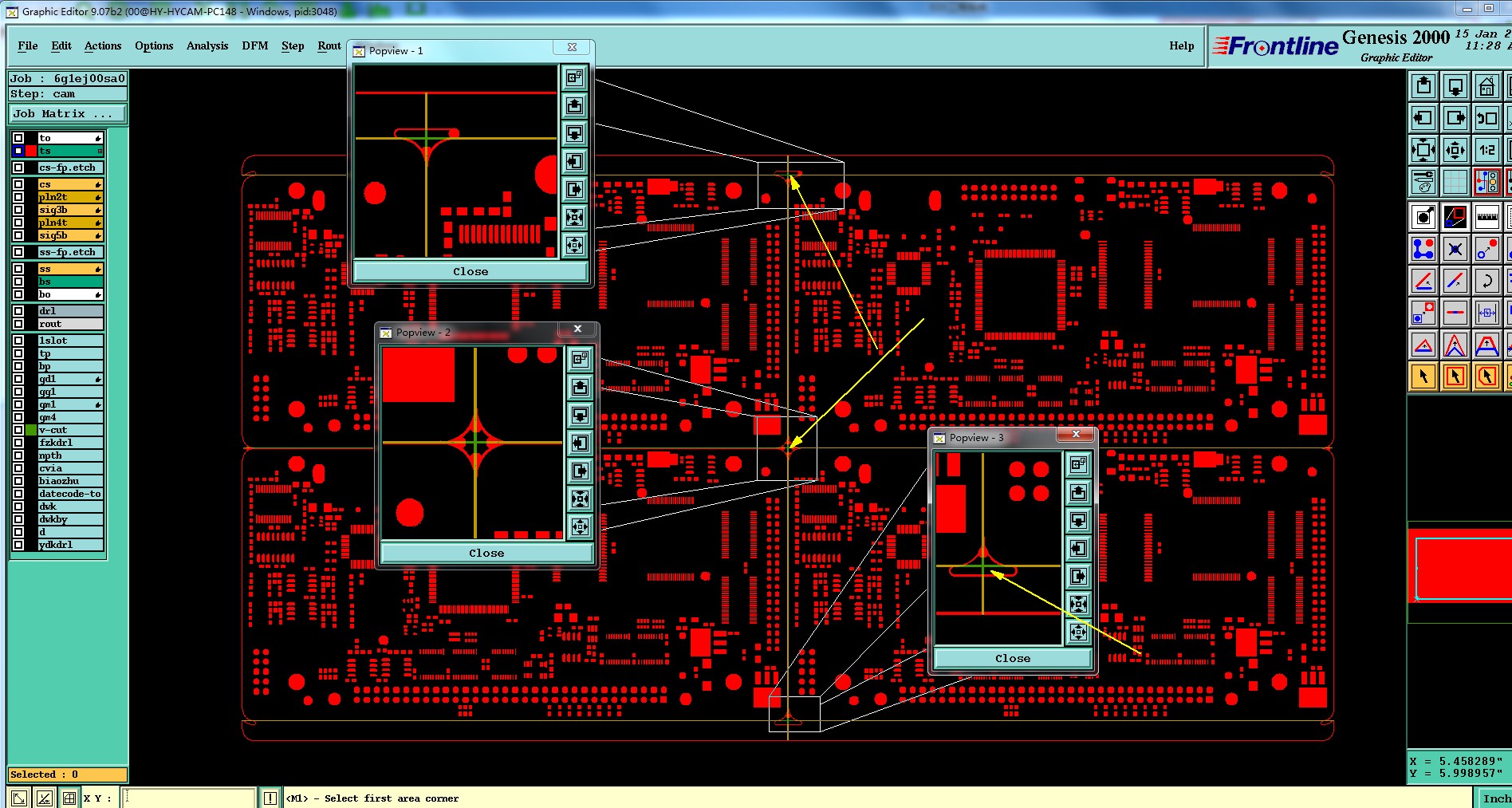
Task: Click the 'Selected : 0' status field
Action: point(68,774)
